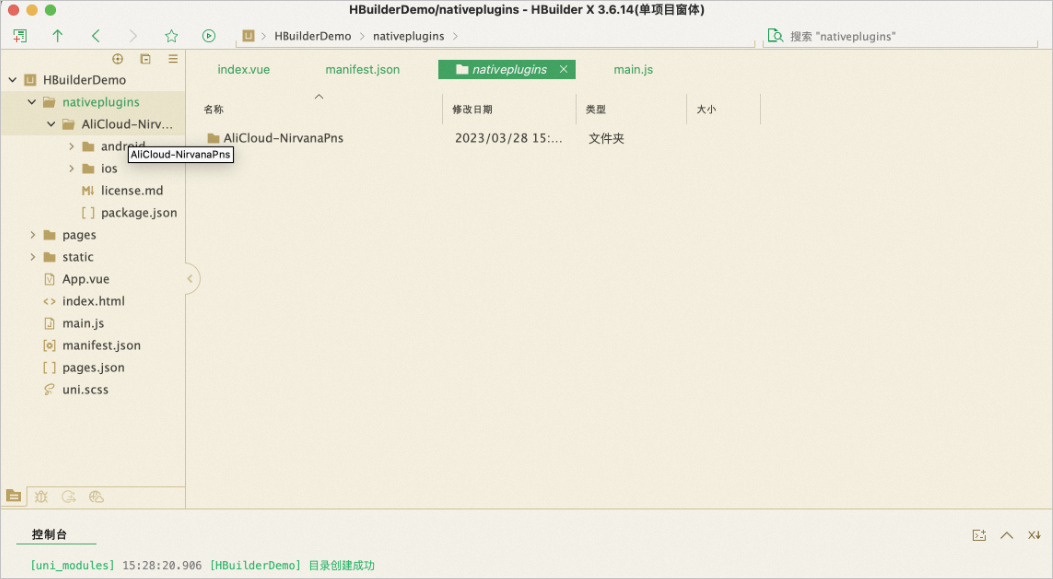Screen dimensions: 1053x579
Task: Expand the pages folder
Action: coord(32,234)
